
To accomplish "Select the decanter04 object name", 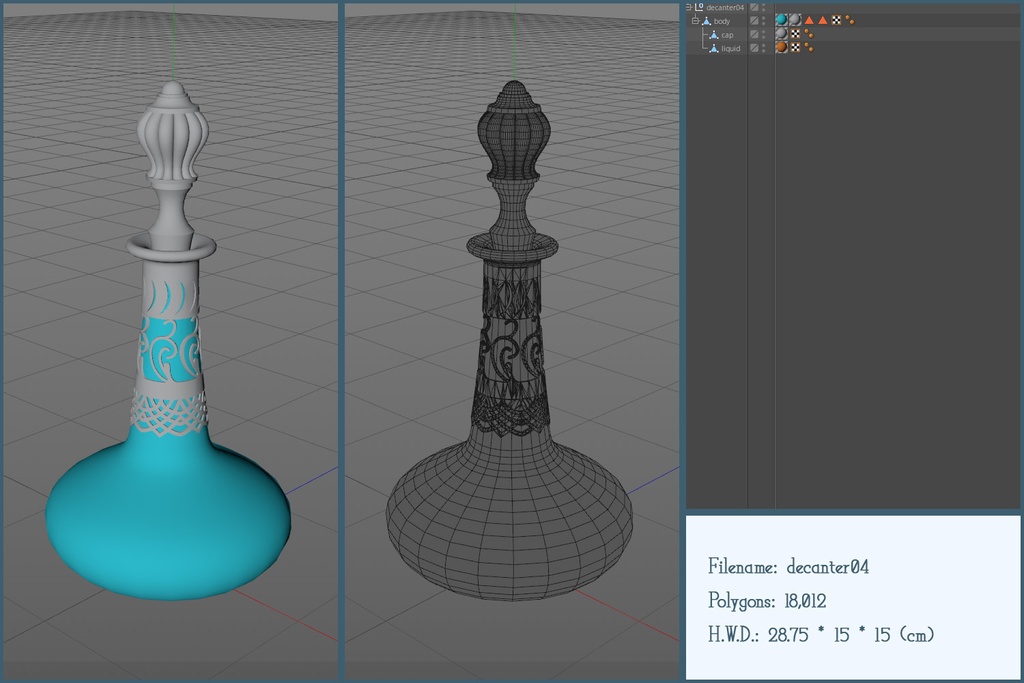I will (x=725, y=8).
